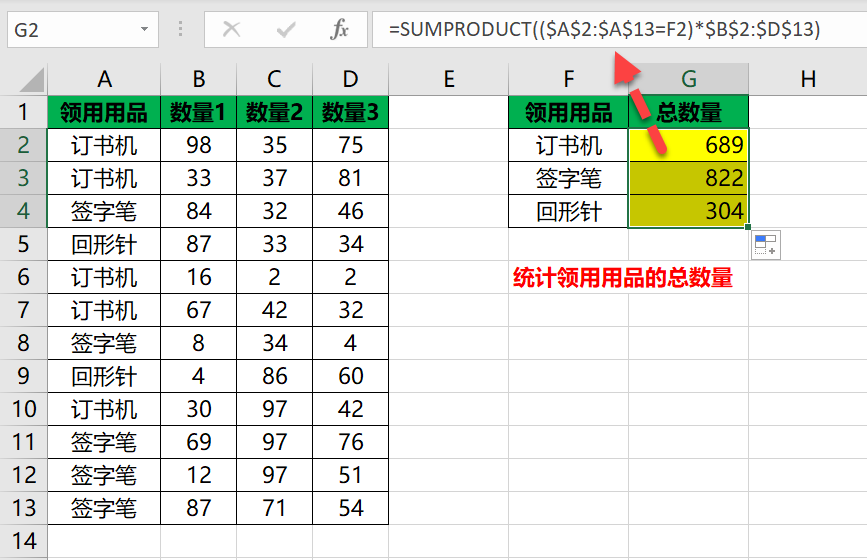Click cell F2 containing 订书机
This screenshot has height=560, width=867.
click(568, 145)
